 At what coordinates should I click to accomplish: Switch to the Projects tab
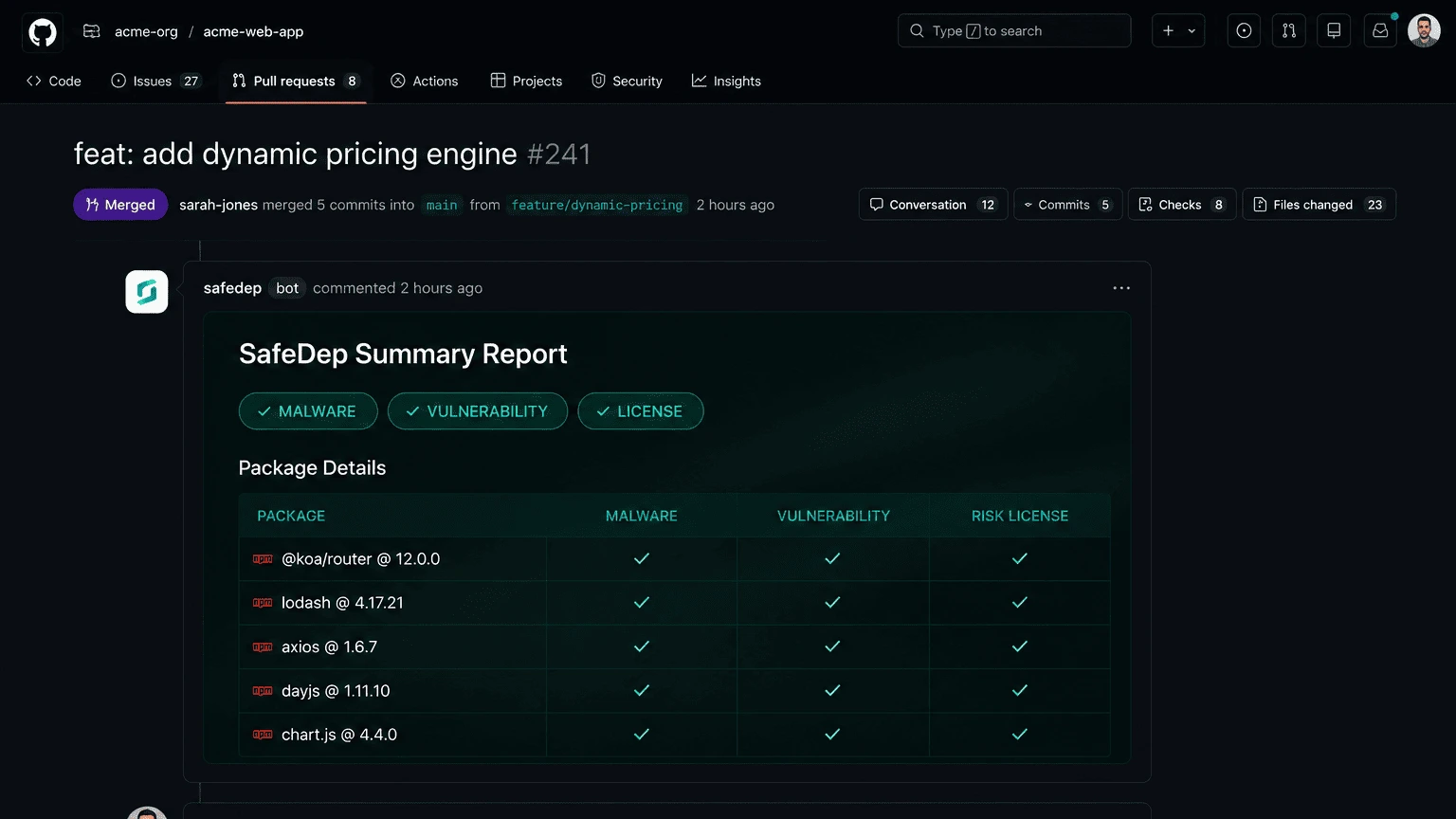coord(526,82)
